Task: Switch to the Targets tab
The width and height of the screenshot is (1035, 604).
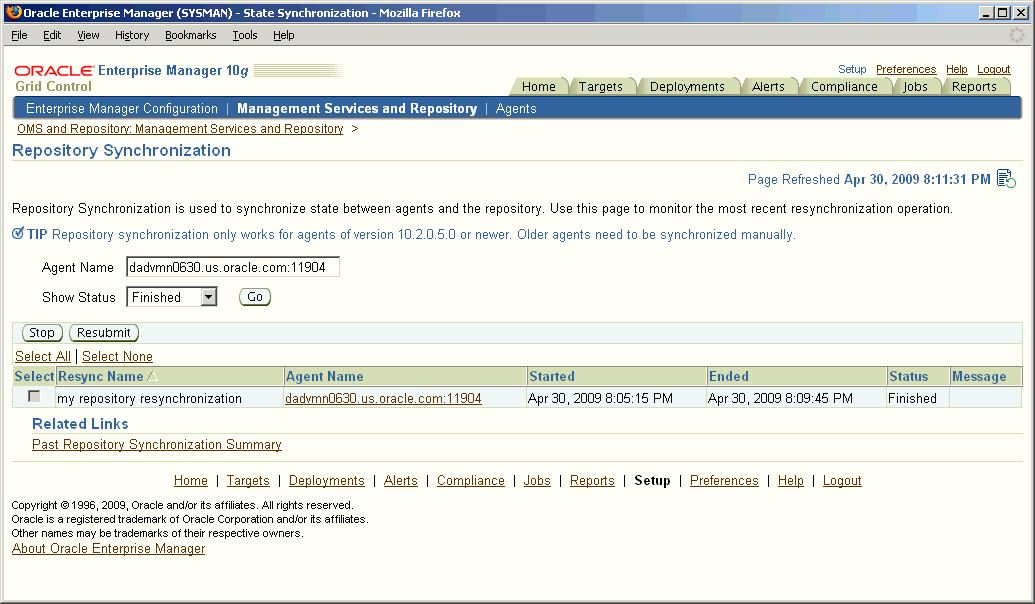Action: point(601,86)
